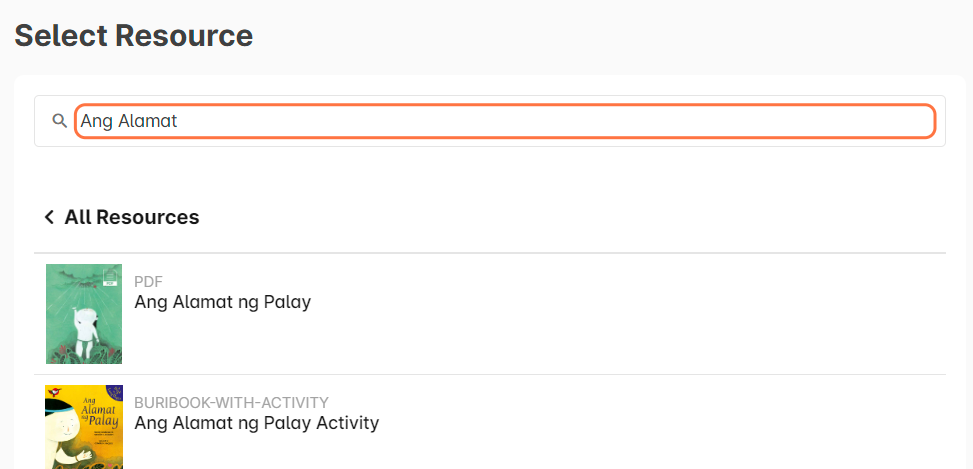
Task: Click the magnifying glass search icon
Action: (x=60, y=121)
